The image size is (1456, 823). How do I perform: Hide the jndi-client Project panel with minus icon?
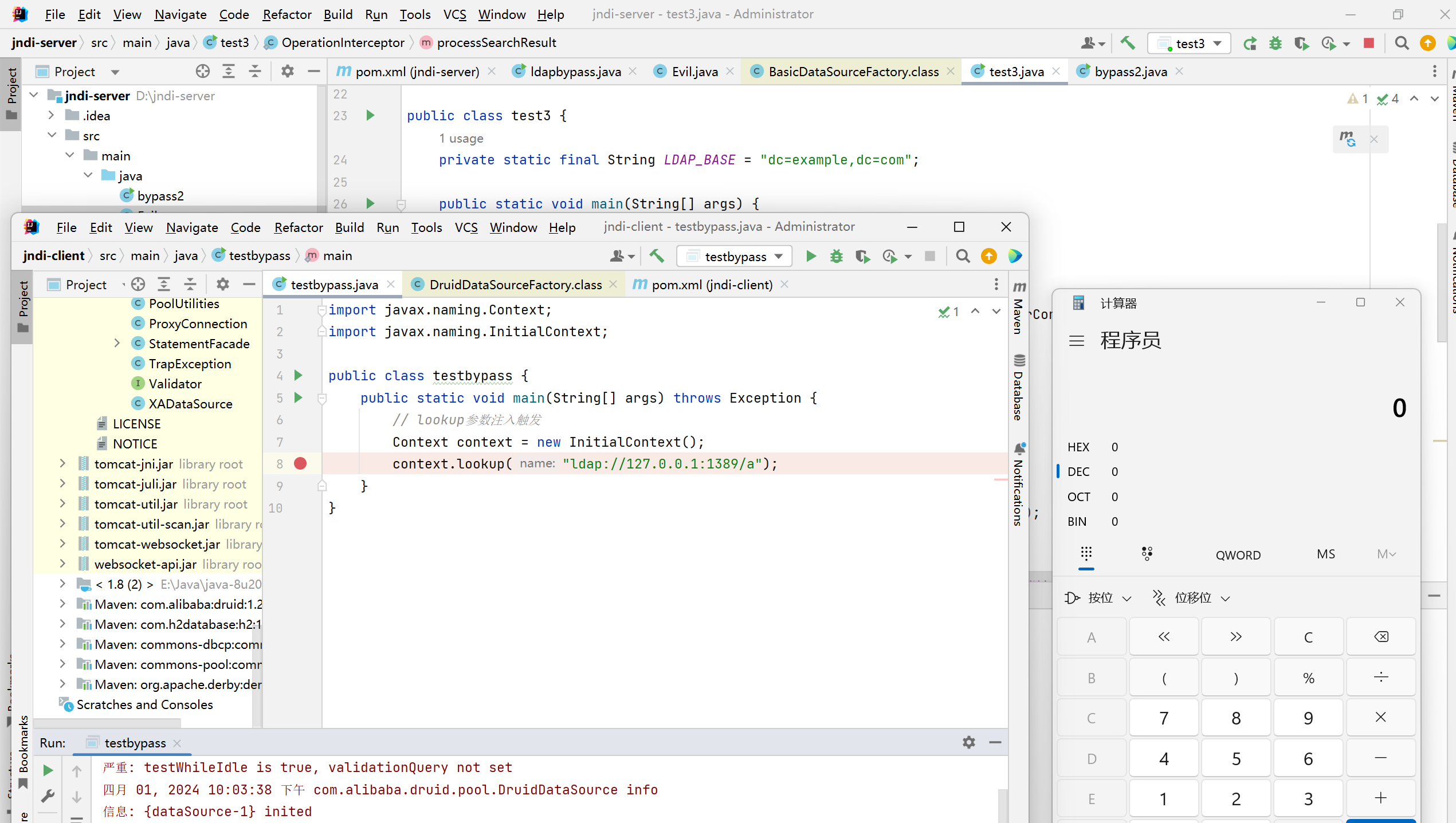pos(249,284)
